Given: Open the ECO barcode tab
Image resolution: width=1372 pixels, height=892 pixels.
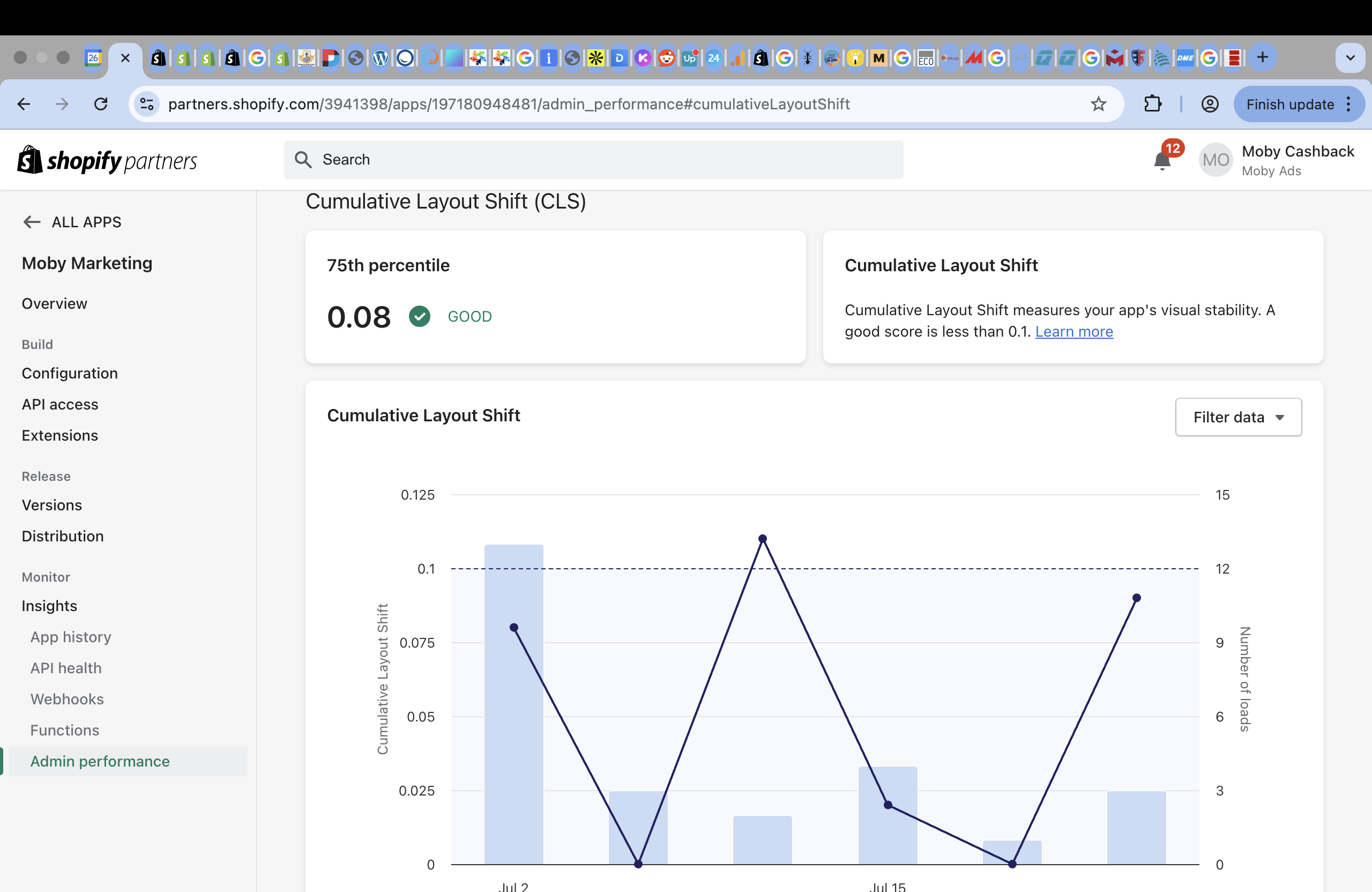Looking at the screenshot, I should [926, 58].
